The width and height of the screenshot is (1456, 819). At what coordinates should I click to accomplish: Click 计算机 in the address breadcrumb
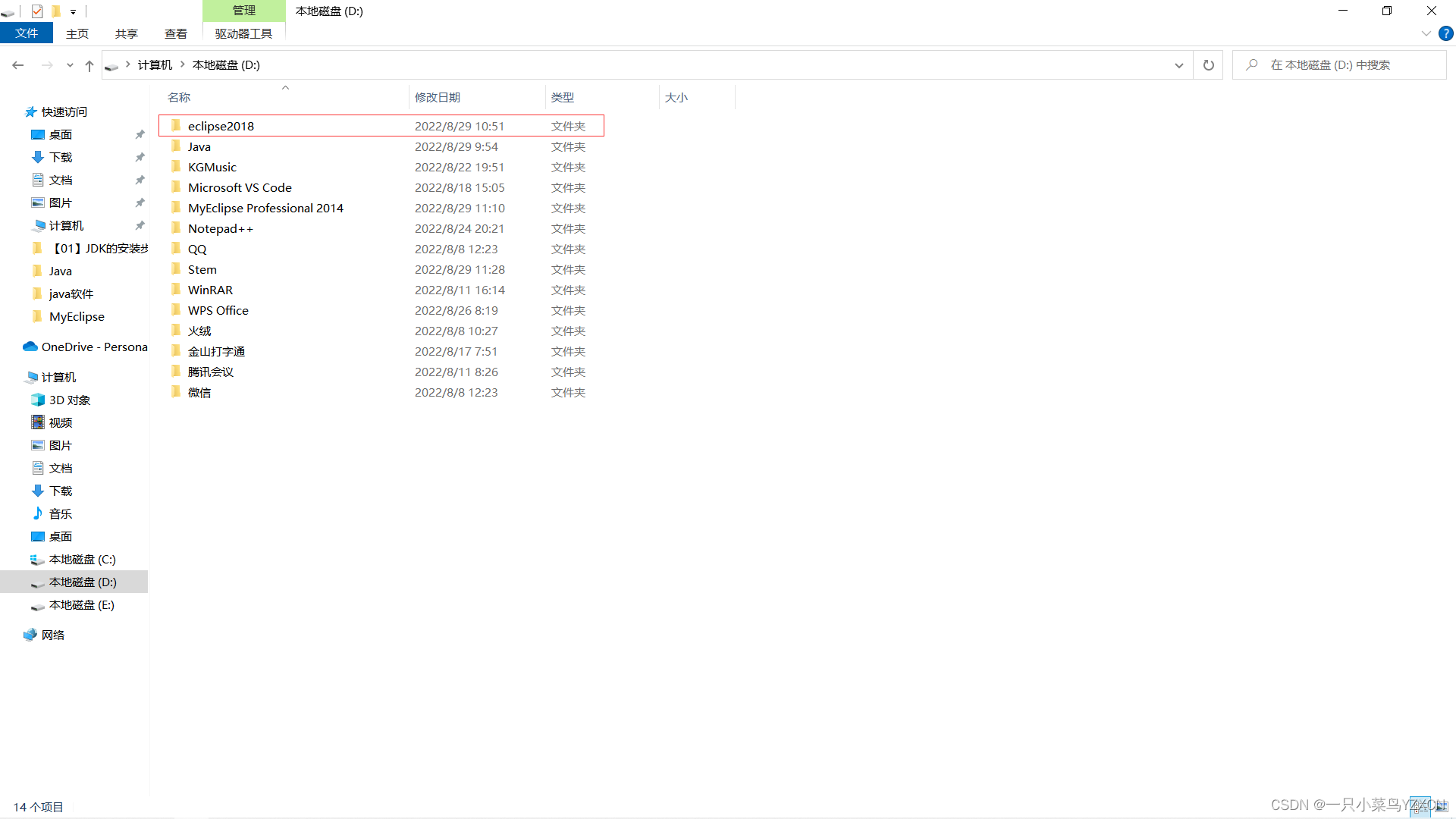pyautogui.click(x=155, y=65)
